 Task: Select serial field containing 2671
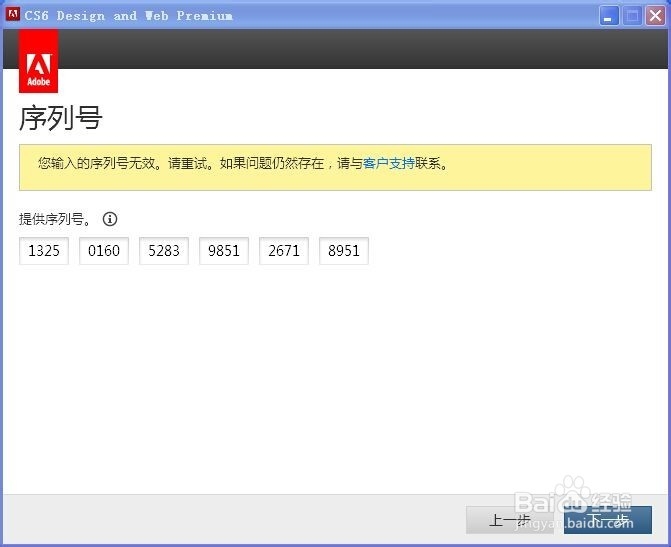284,251
